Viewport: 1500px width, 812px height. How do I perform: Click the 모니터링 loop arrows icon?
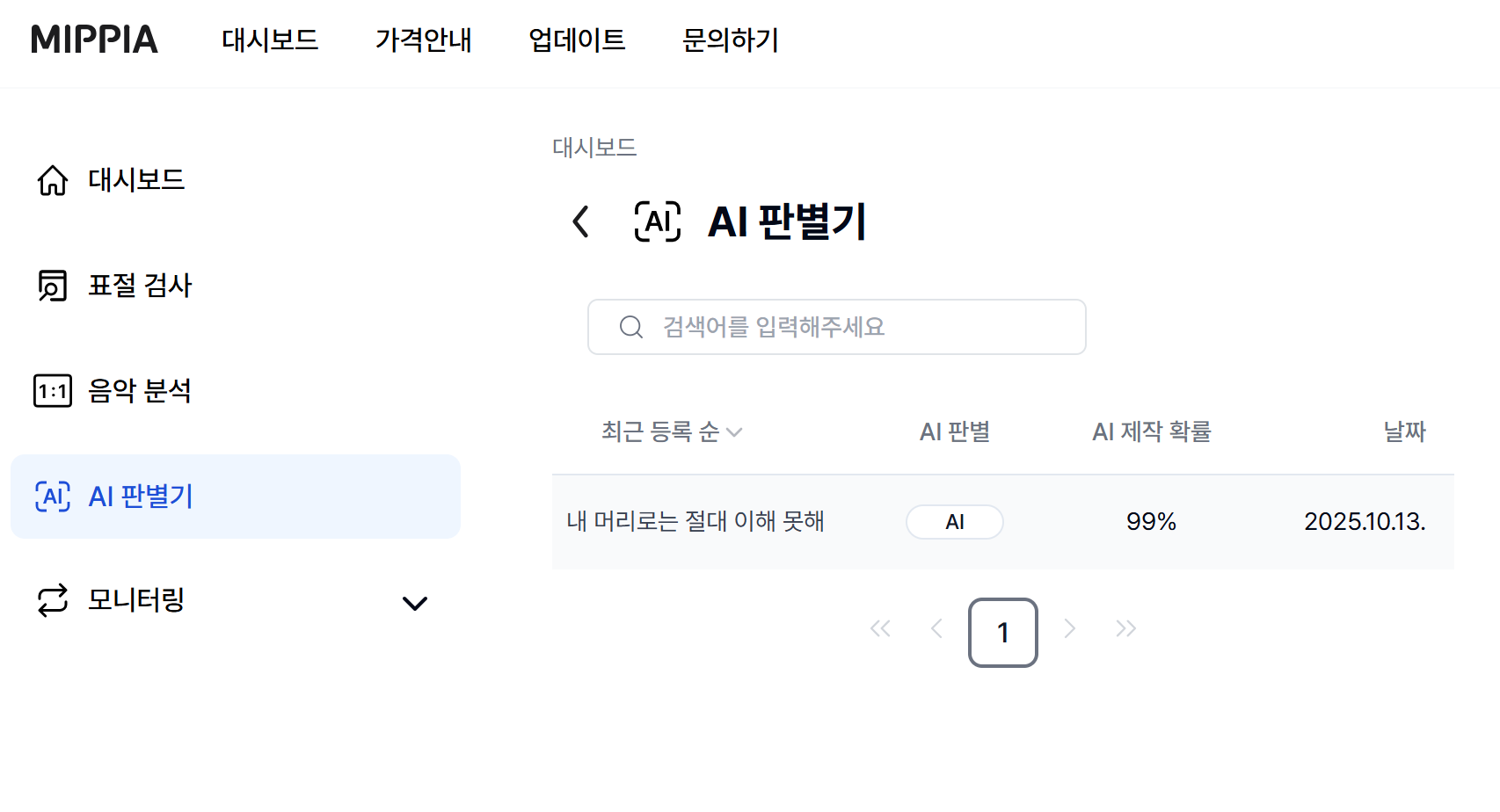(53, 601)
